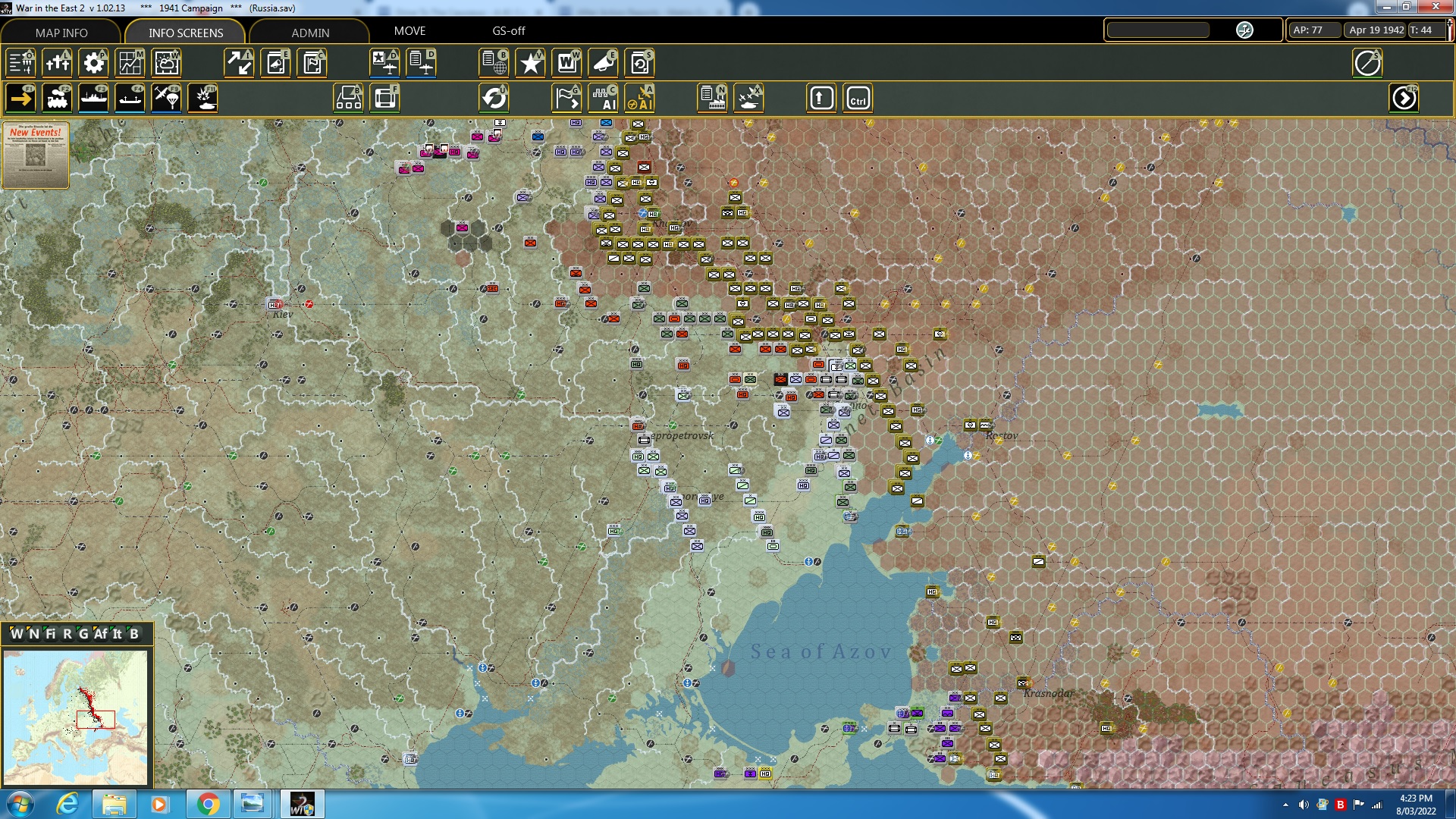The height and width of the screenshot is (819, 1456).
Task: Toggle the Af nation filter button
Action: tap(101, 634)
